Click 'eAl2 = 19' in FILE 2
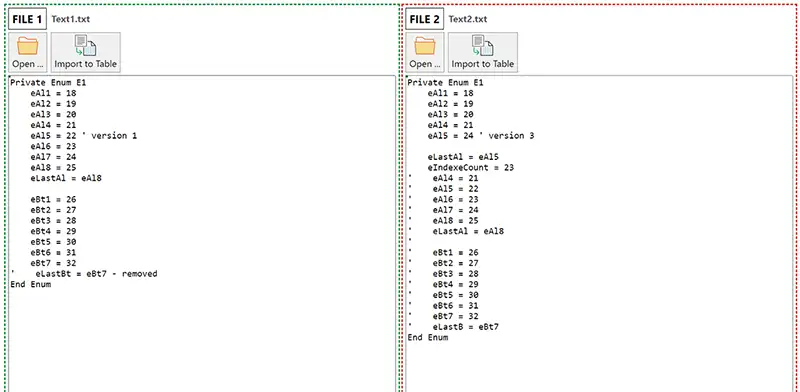Image resolution: width=800 pixels, height=392 pixels. 451,104
